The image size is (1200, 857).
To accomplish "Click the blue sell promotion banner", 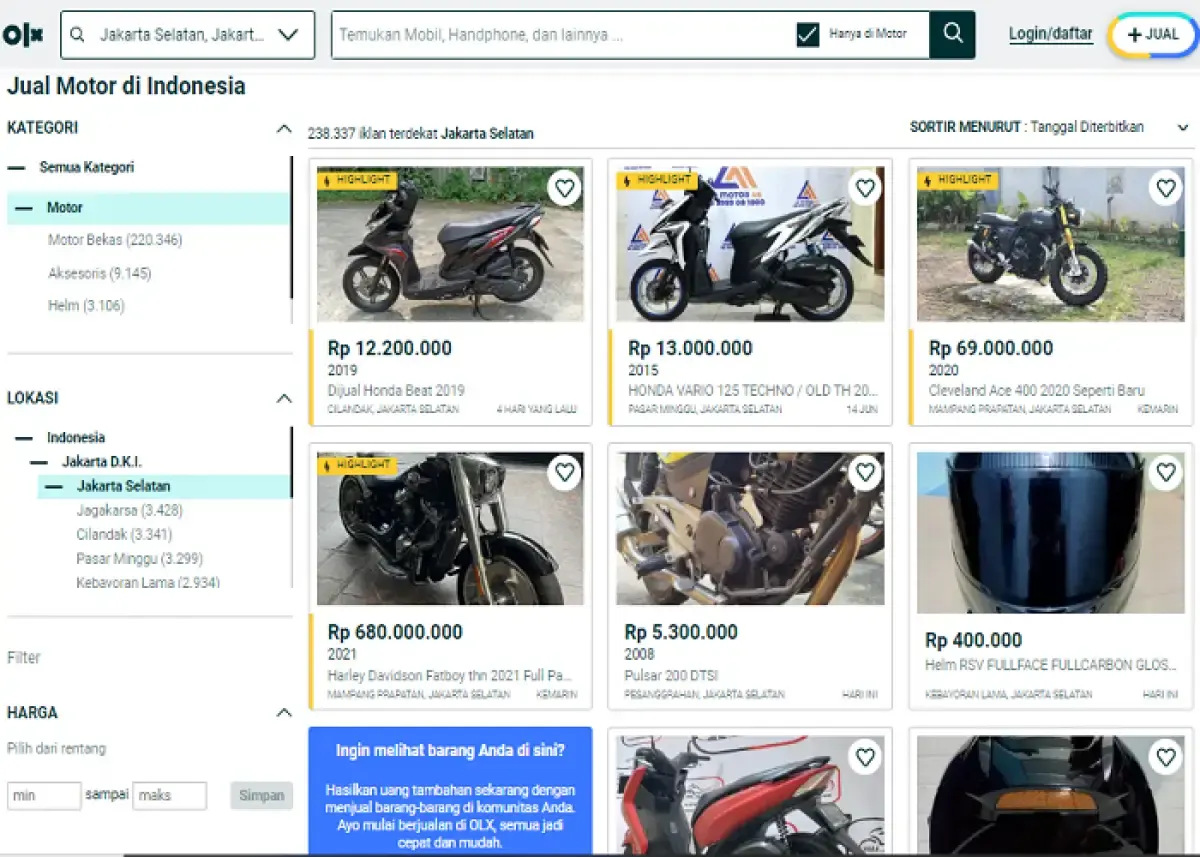I will pyautogui.click(x=450, y=790).
